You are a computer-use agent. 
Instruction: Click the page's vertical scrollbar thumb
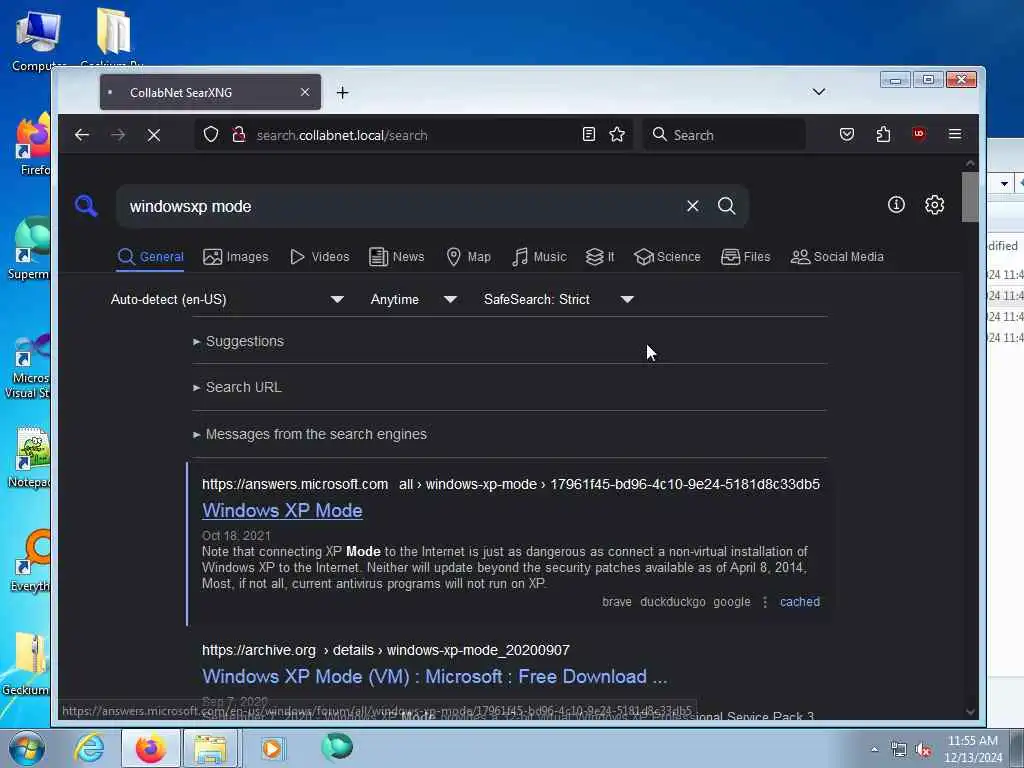pos(970,197)
